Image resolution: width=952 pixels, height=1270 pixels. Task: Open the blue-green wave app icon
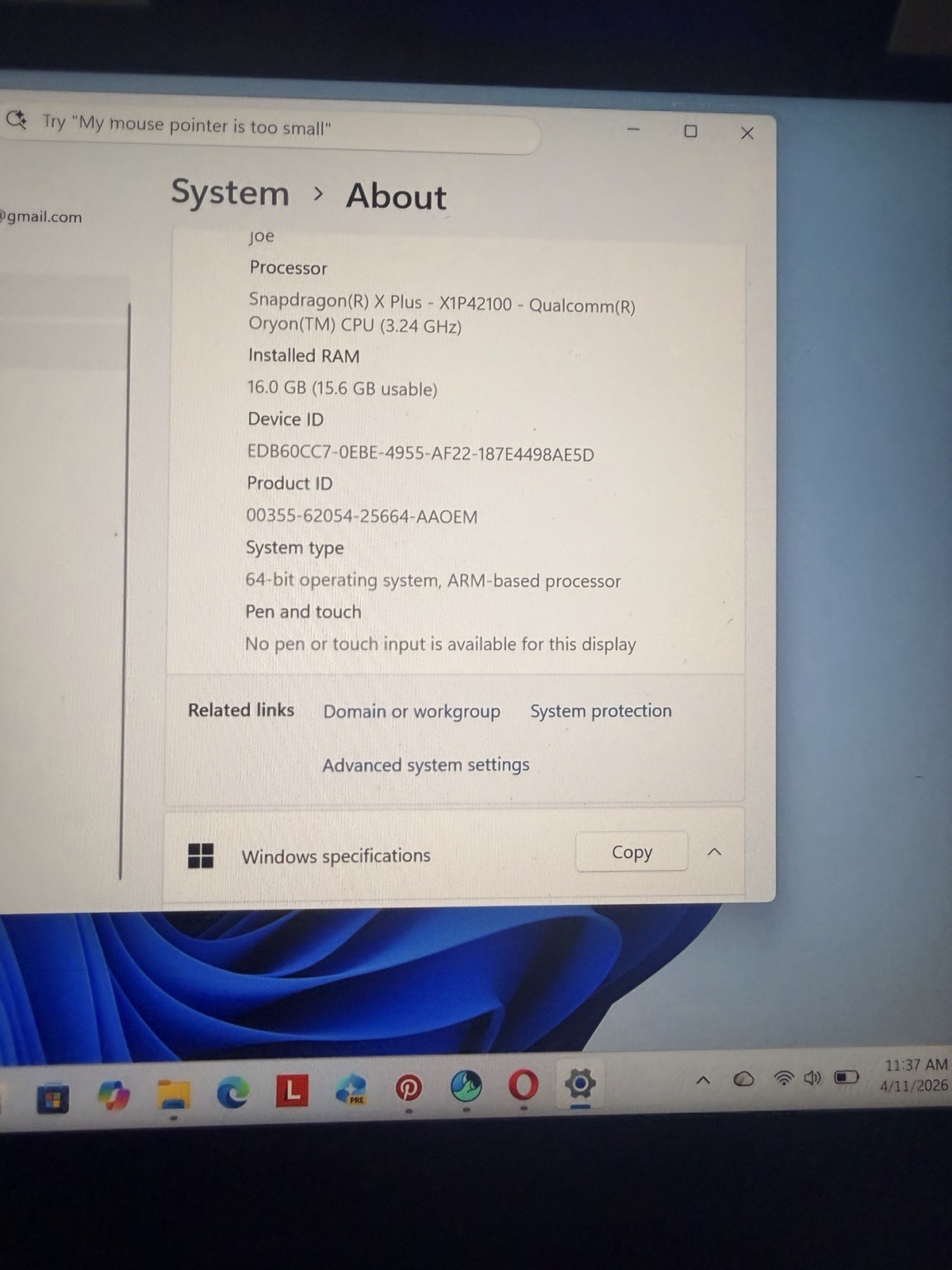466,1086
